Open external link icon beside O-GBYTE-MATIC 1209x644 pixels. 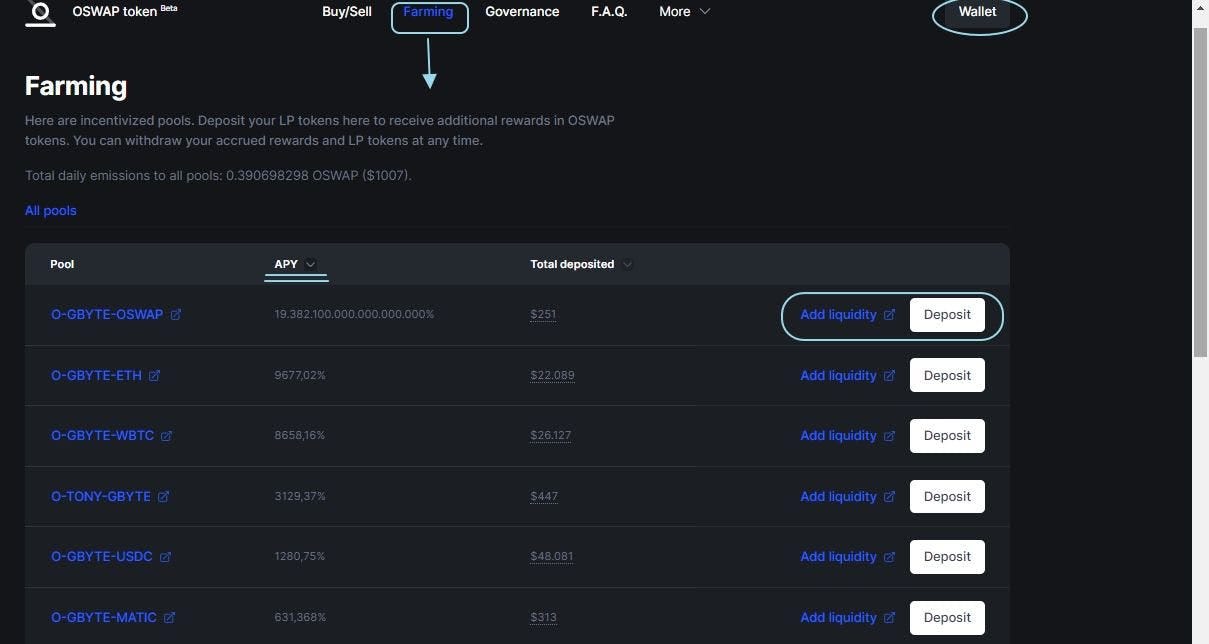click(170, 618)
